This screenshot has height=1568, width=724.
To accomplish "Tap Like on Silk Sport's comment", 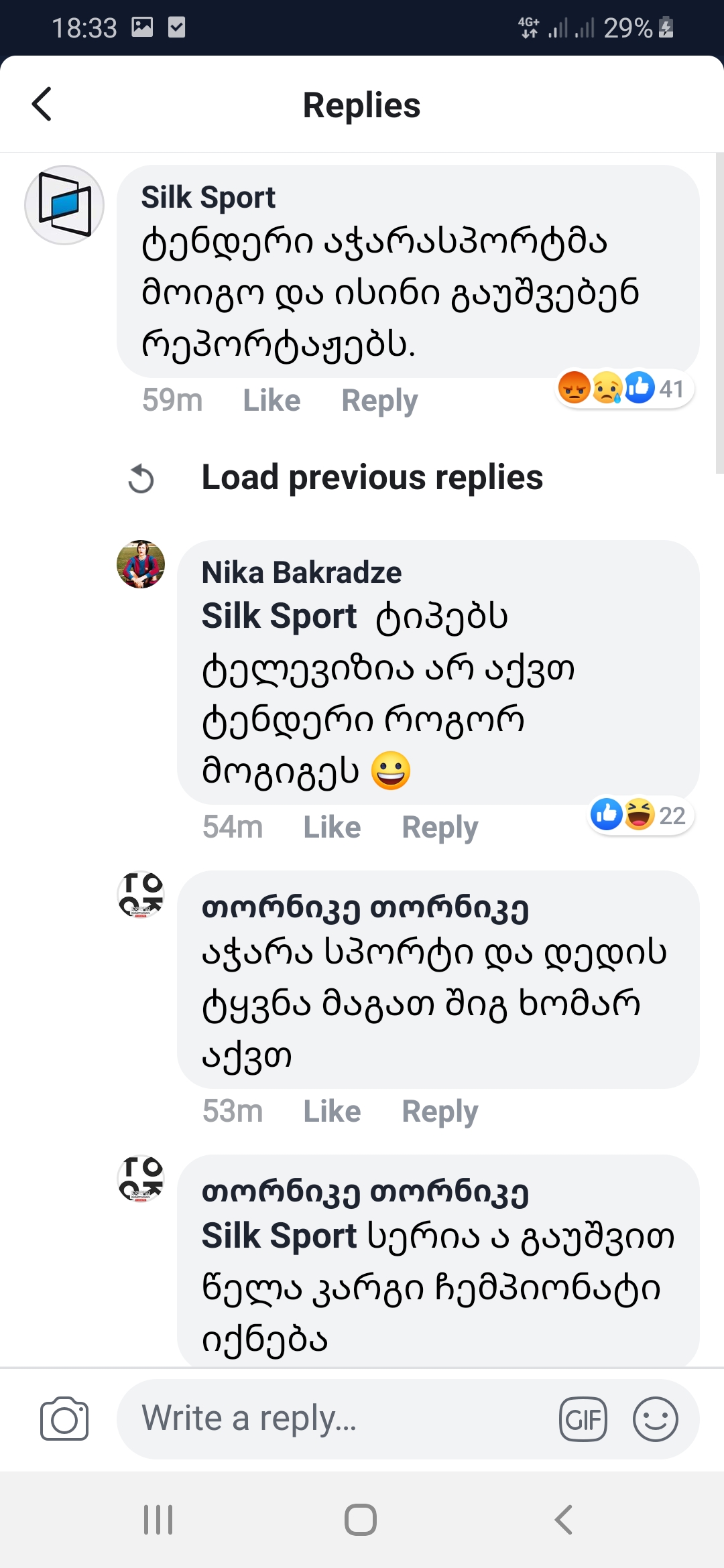I will point(271,399).
